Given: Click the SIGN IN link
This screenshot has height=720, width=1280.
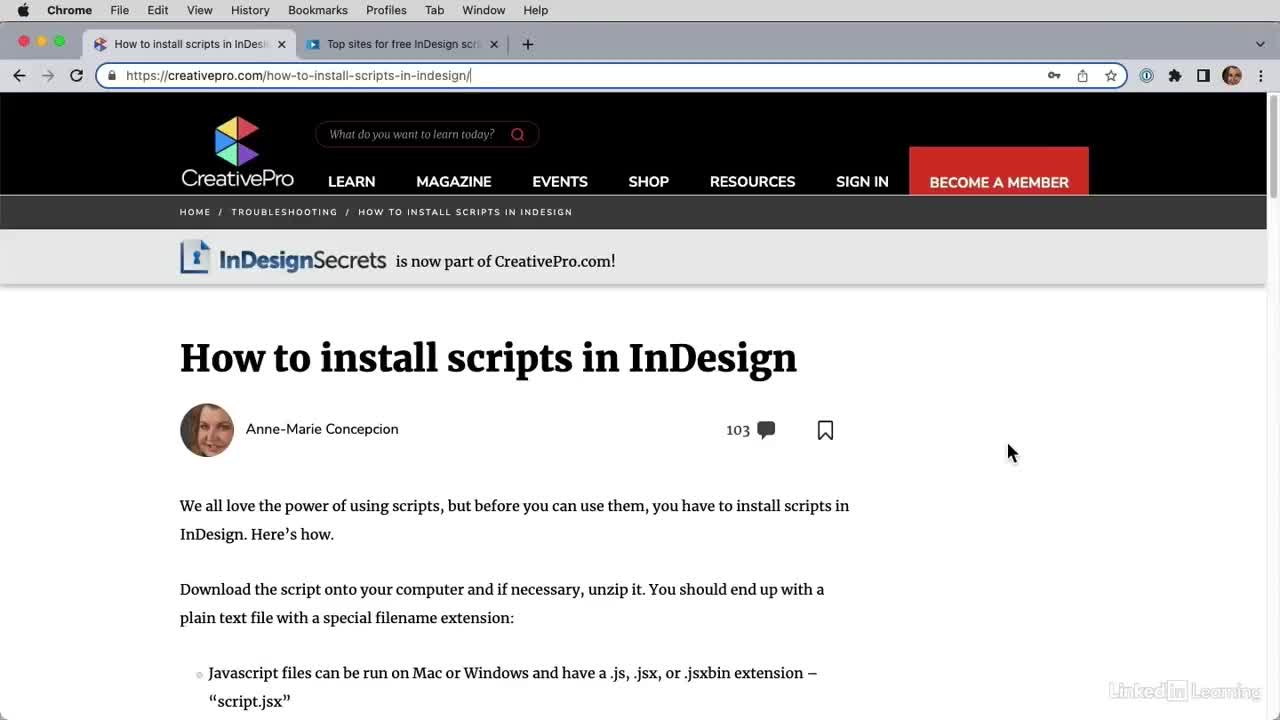Looking at the screenshot, I should tap(862, 182).
